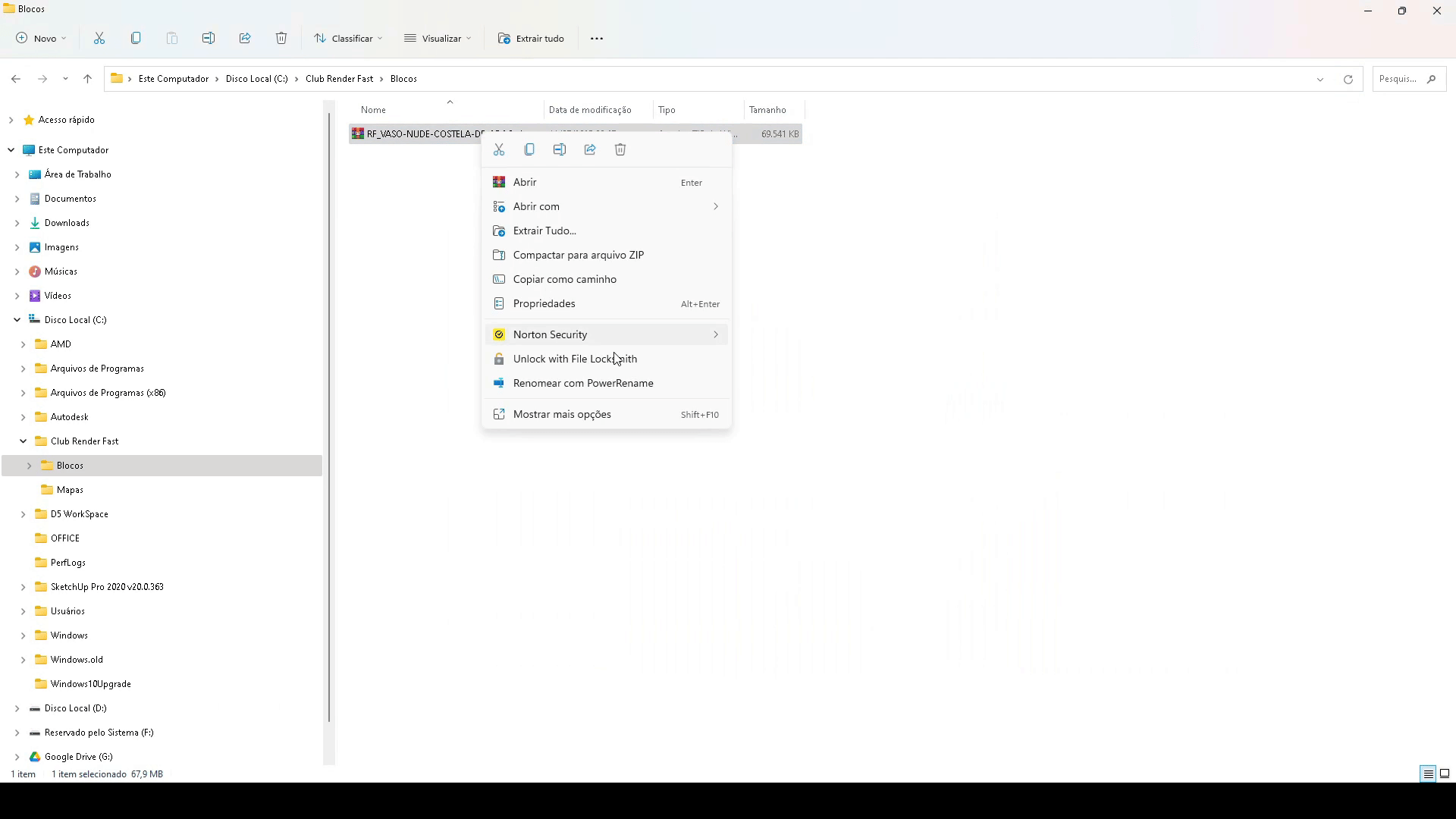
Task: Open the Classificar sort dropdown
Action: (348, 38)
